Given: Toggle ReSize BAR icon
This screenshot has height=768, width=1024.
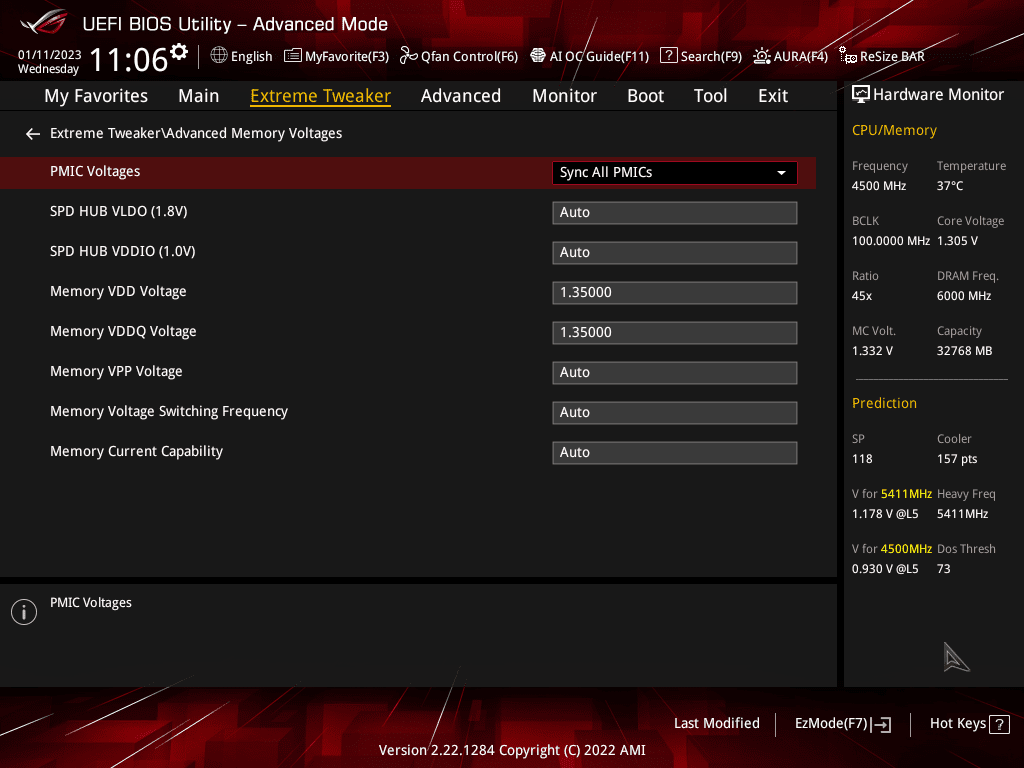Looking at the screenshot, I should click(x=848, y=56).
